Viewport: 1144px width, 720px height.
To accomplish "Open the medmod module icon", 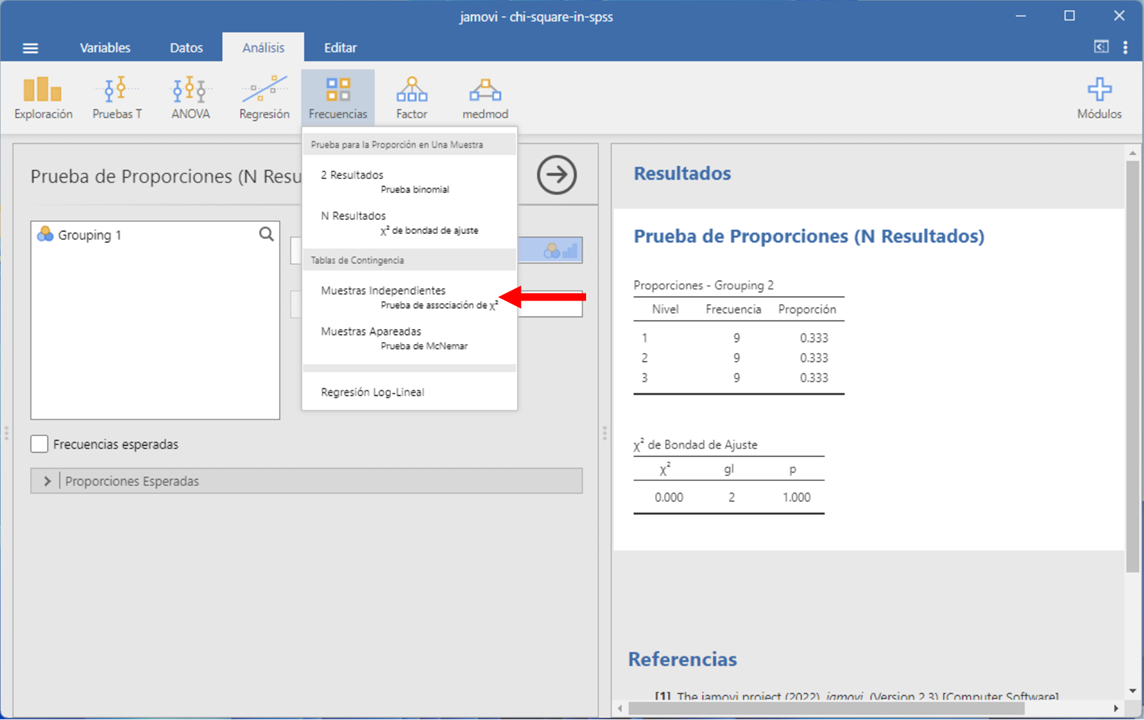I will pos(485,98).
